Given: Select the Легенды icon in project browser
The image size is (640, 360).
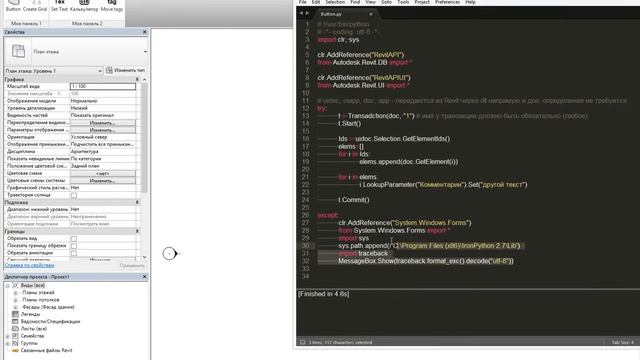Looking at the screenshot, I should [16, 314].
